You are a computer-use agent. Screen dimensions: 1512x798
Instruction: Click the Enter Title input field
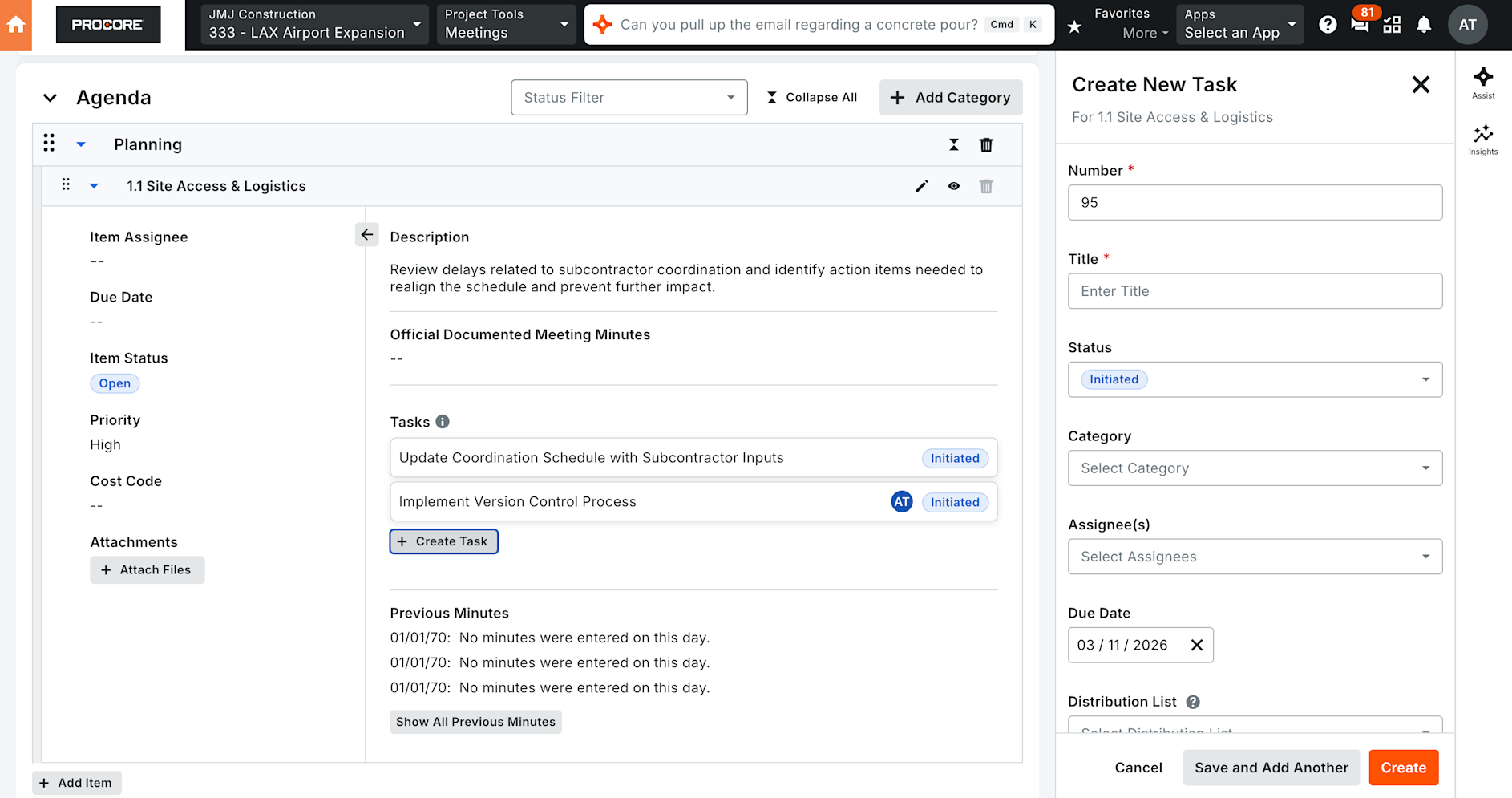click(x=1255, y=291)
